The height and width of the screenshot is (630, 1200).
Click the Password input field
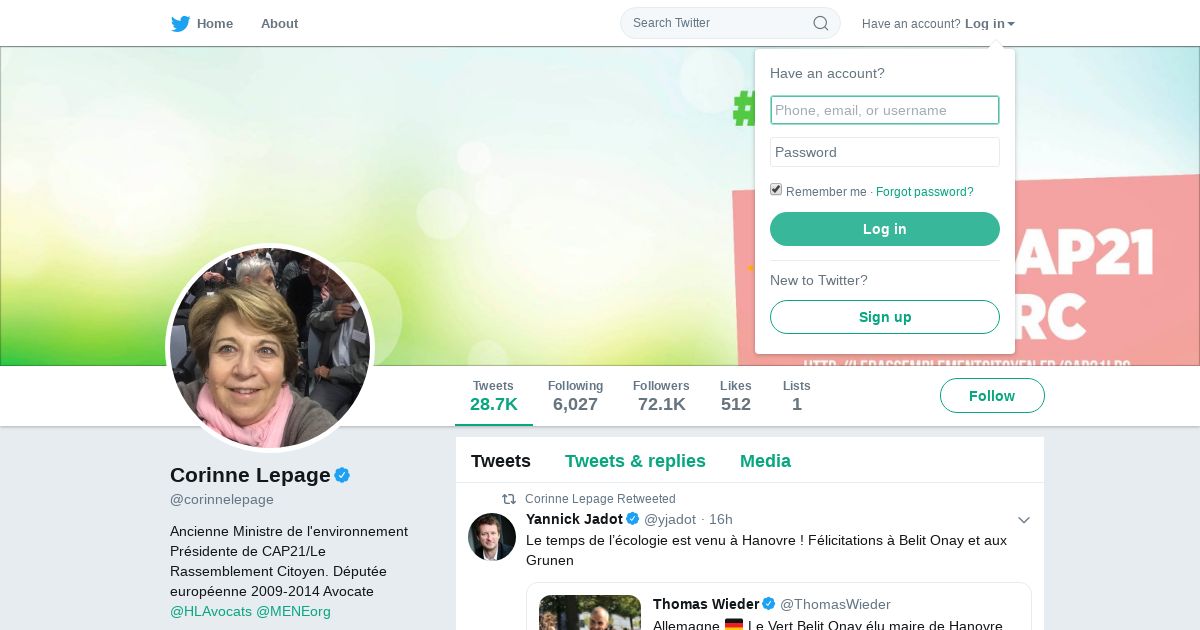885,152
